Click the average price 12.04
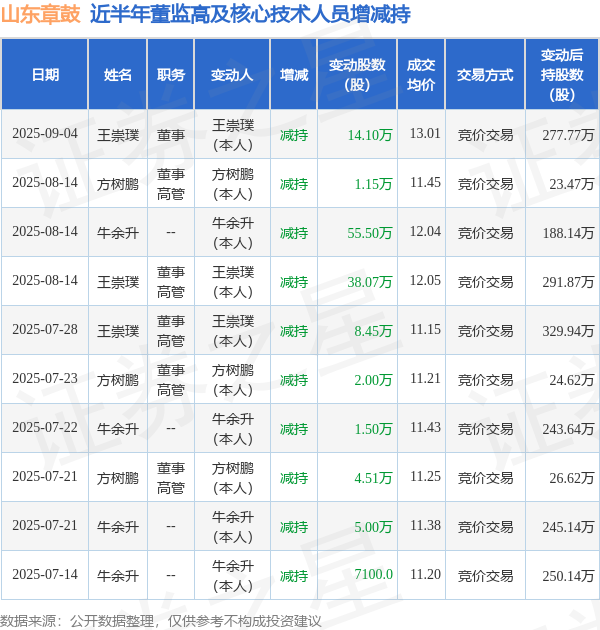Screen dimensions: 600x630 [x=425, y=231]
